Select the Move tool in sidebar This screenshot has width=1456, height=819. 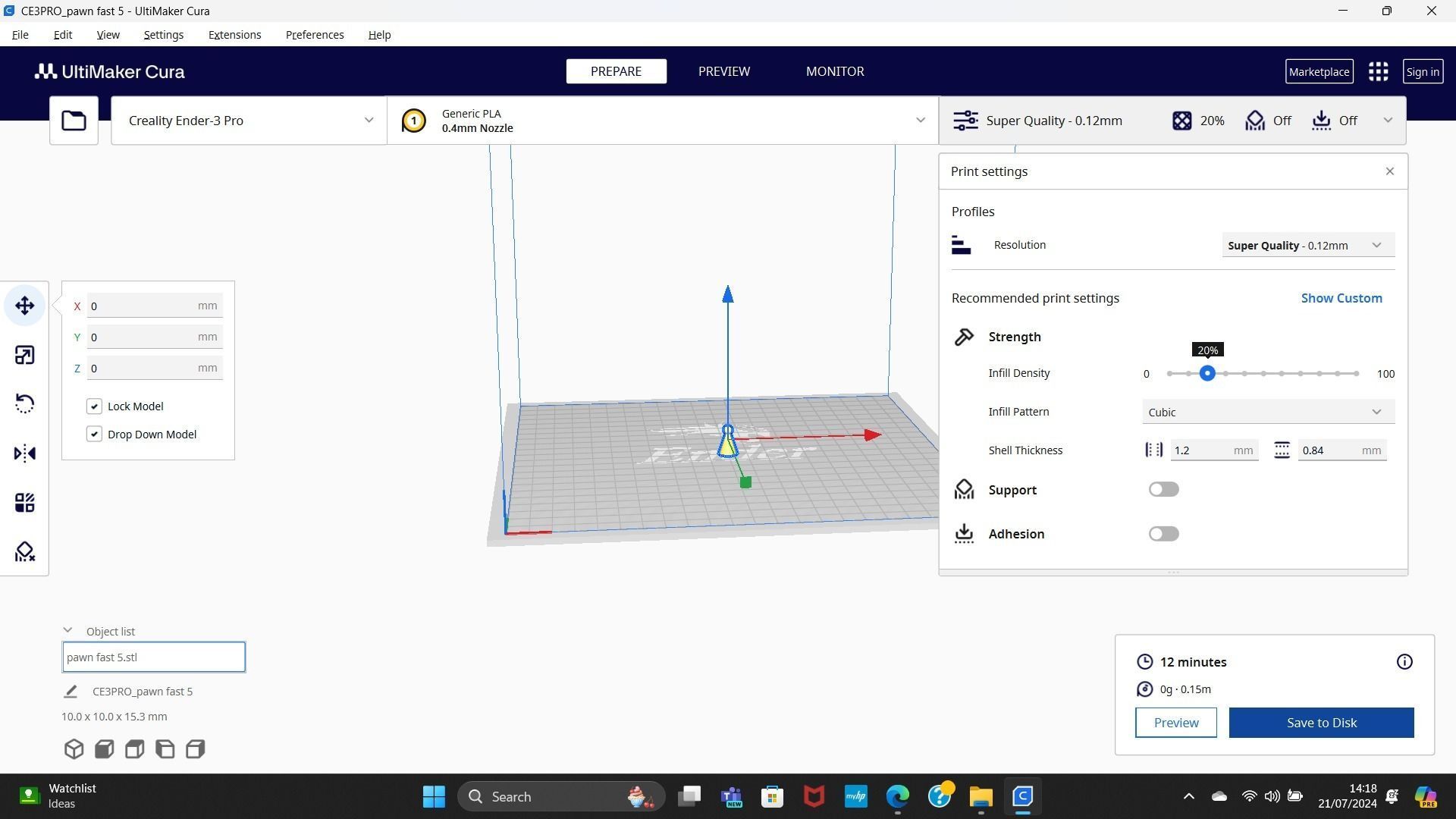pyautogui.click(x=24, y=306)
